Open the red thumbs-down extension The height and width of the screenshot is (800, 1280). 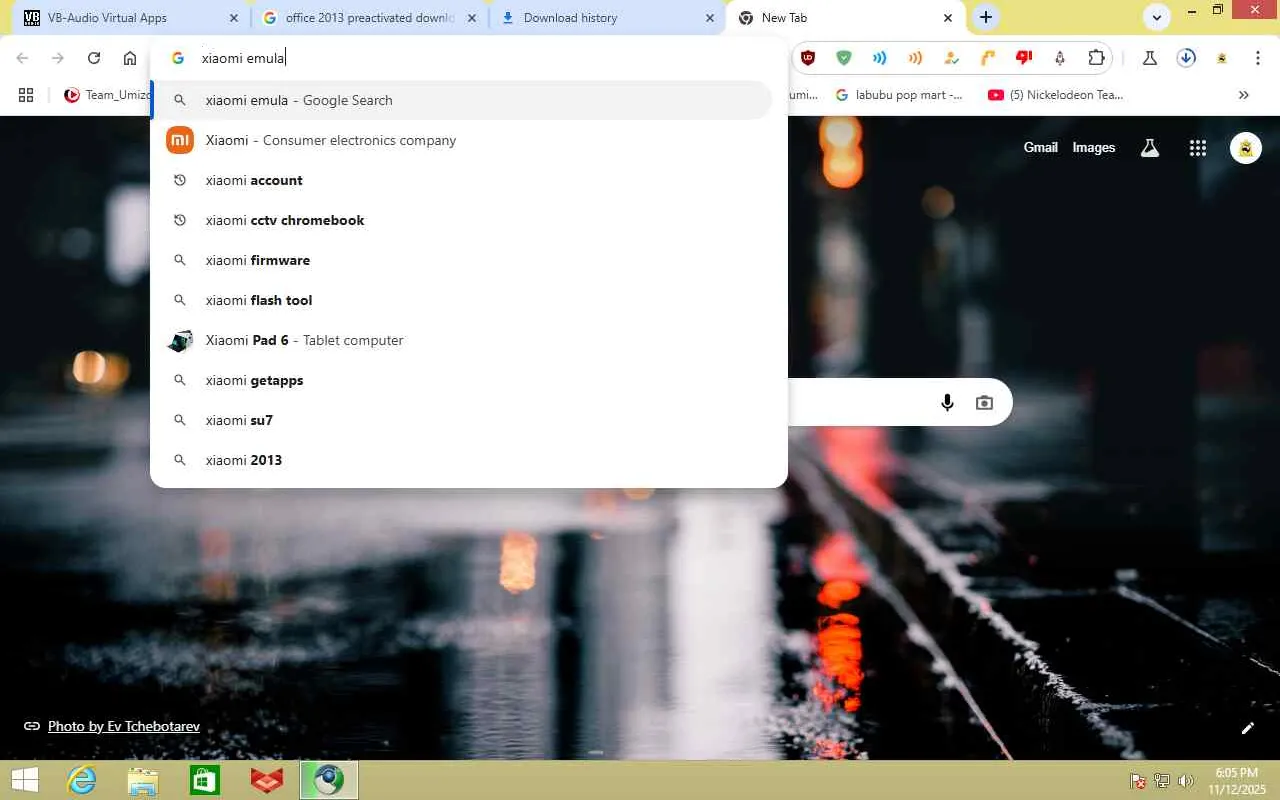[1024, 58]
